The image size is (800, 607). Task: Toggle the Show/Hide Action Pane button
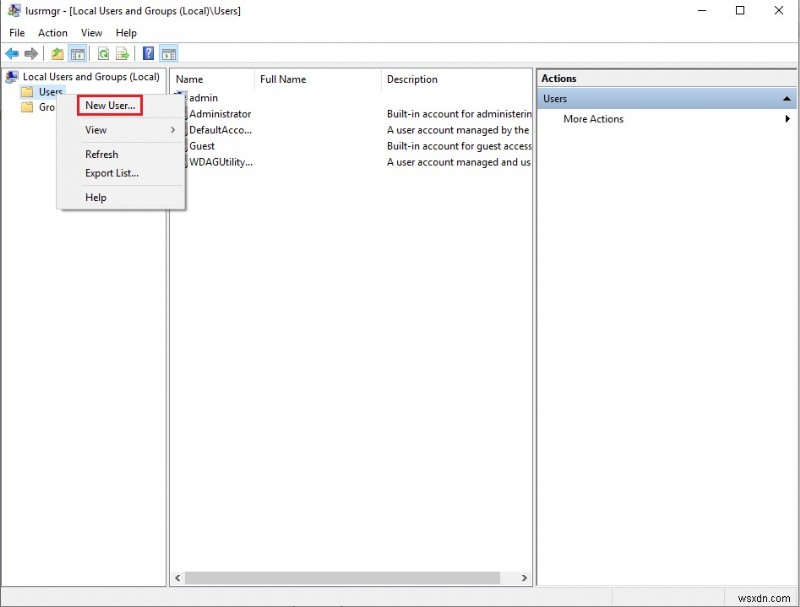tap(169, 53)
